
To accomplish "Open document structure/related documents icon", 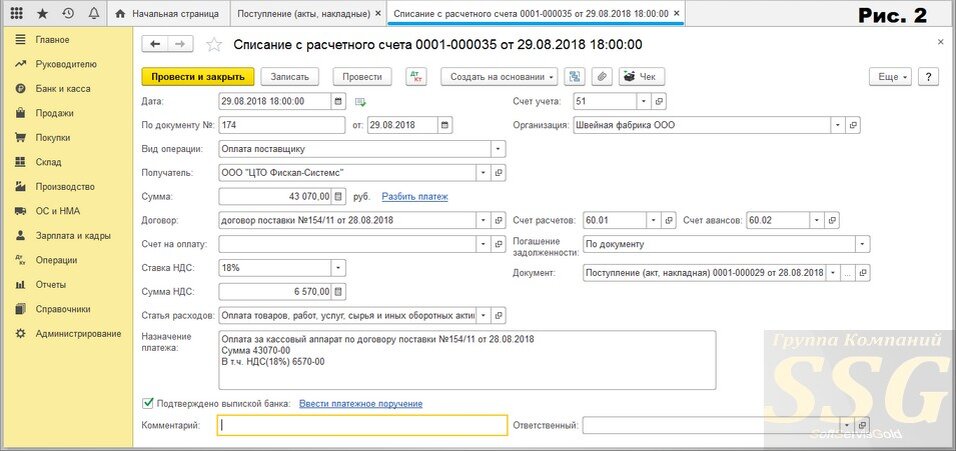I will [x=575, y=77].
